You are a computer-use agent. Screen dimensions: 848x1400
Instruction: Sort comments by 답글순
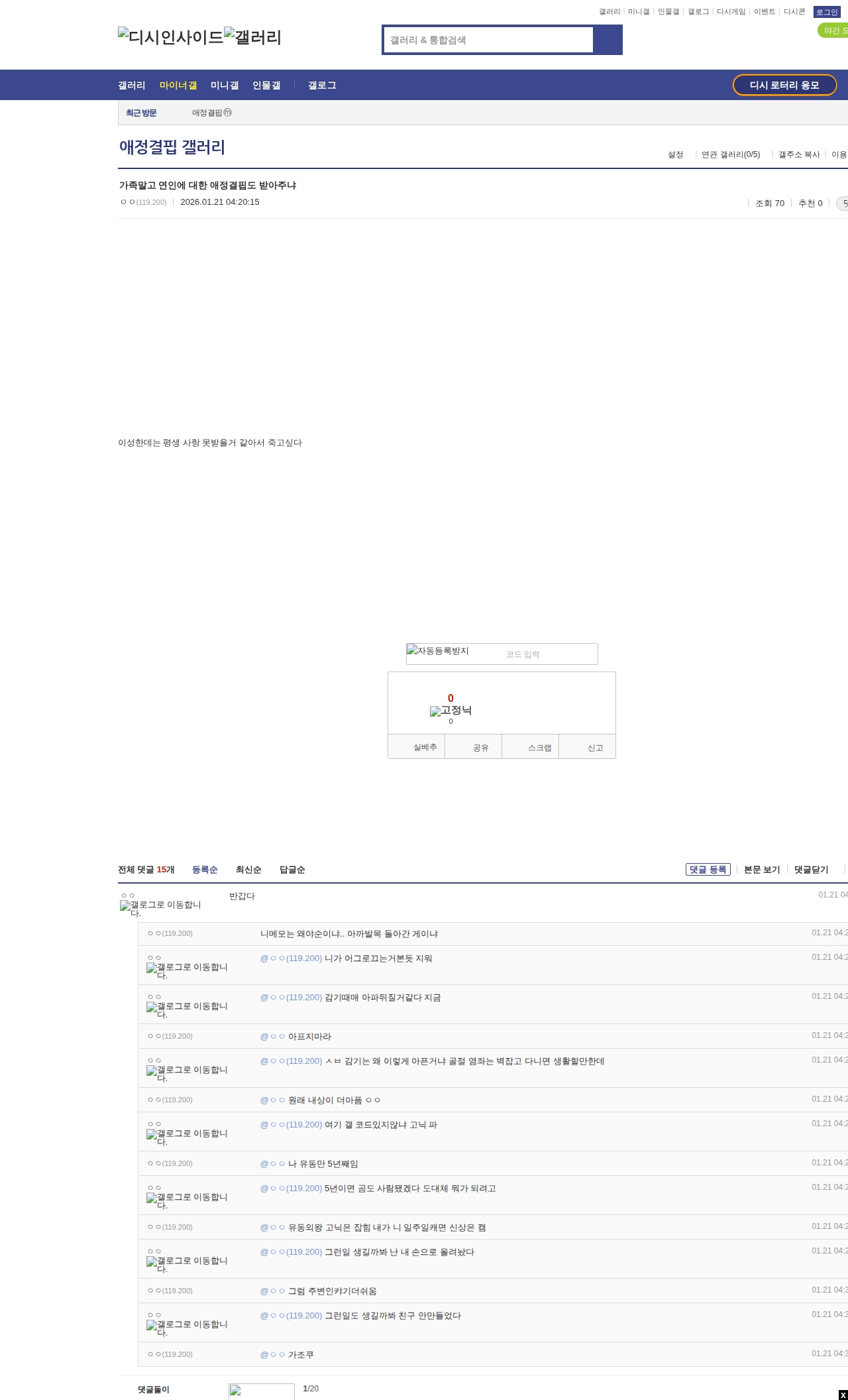click(x=292, y=870)
